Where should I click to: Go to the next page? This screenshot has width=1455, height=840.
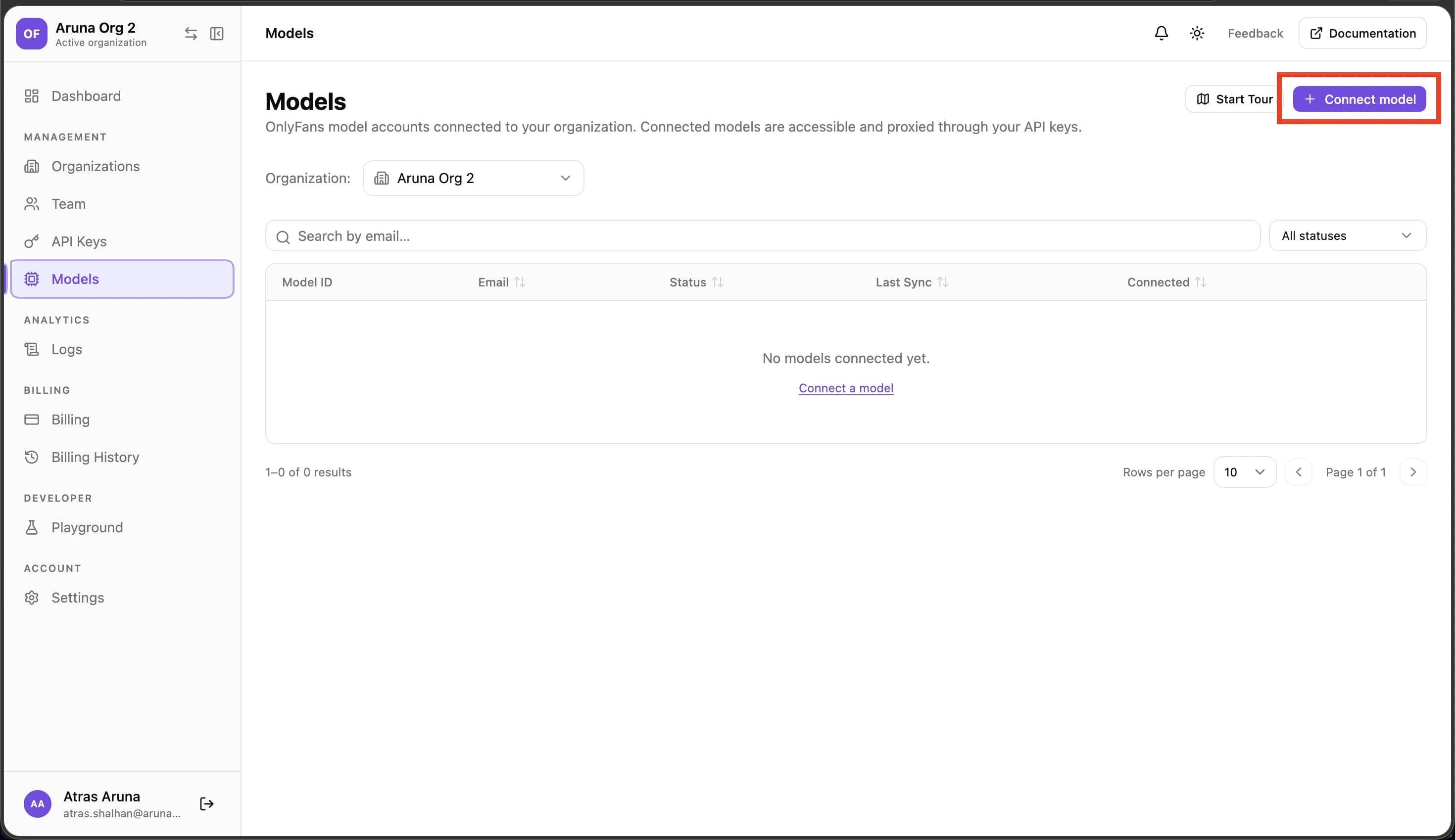coord(1413,472)
